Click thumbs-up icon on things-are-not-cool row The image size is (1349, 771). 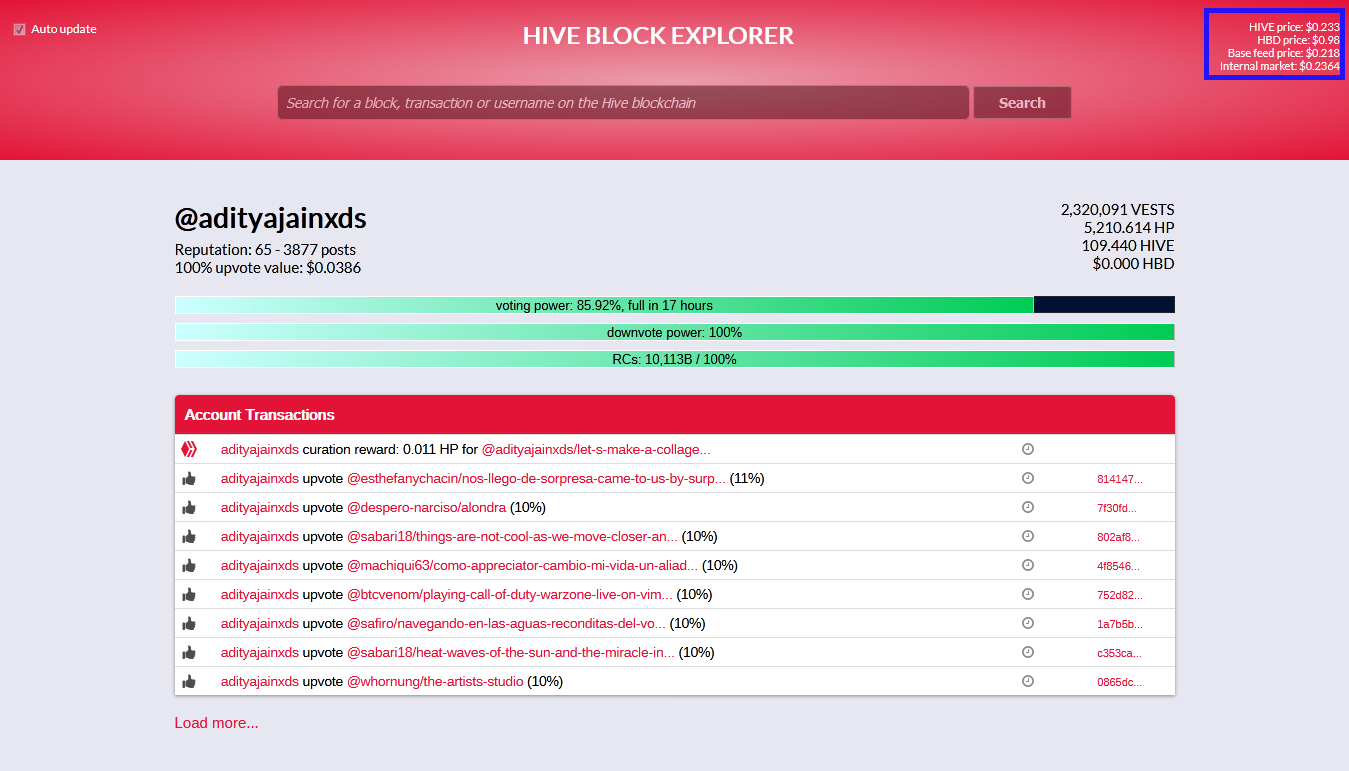[189, 537]
